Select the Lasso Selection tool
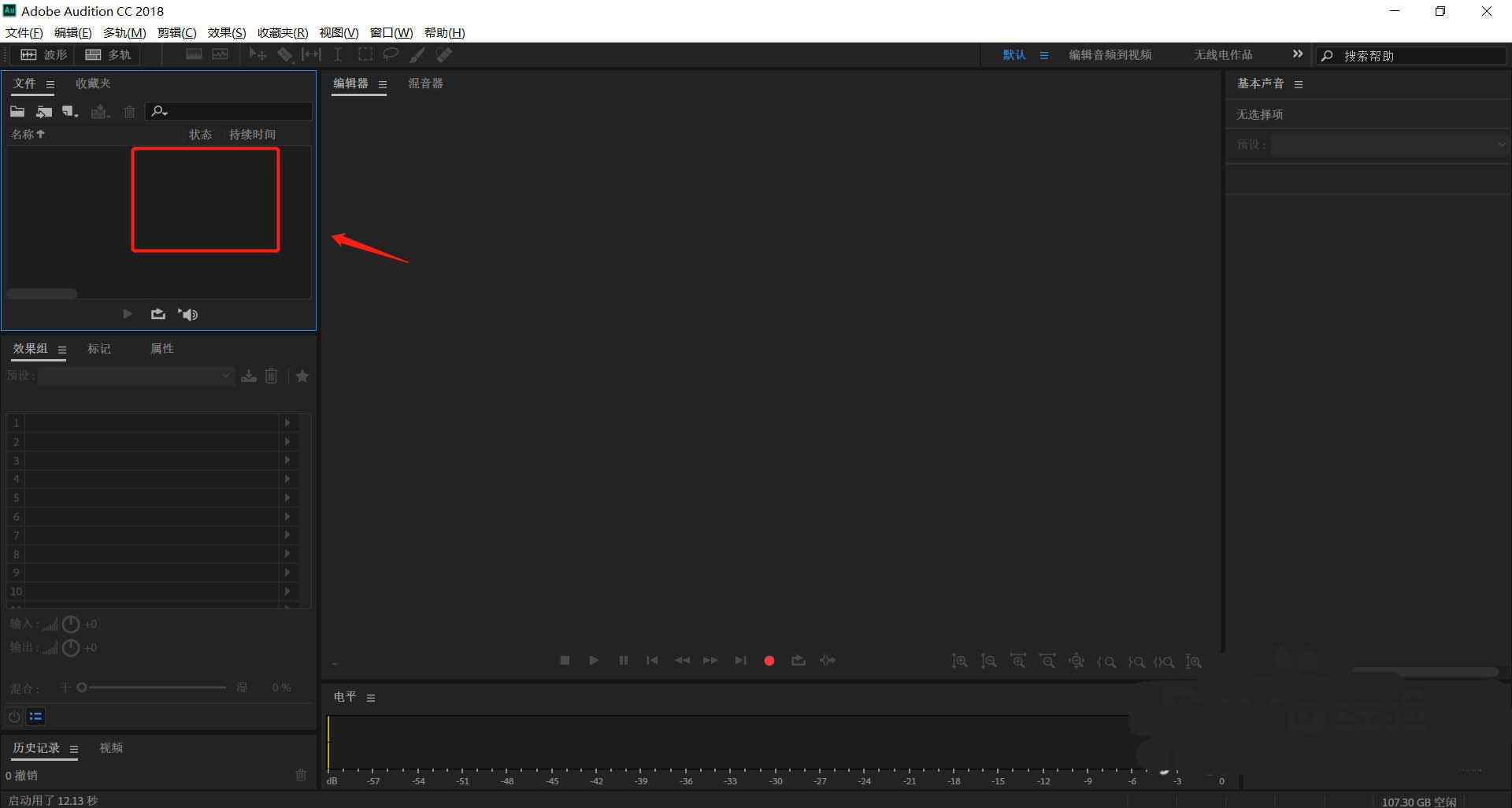 391,54
